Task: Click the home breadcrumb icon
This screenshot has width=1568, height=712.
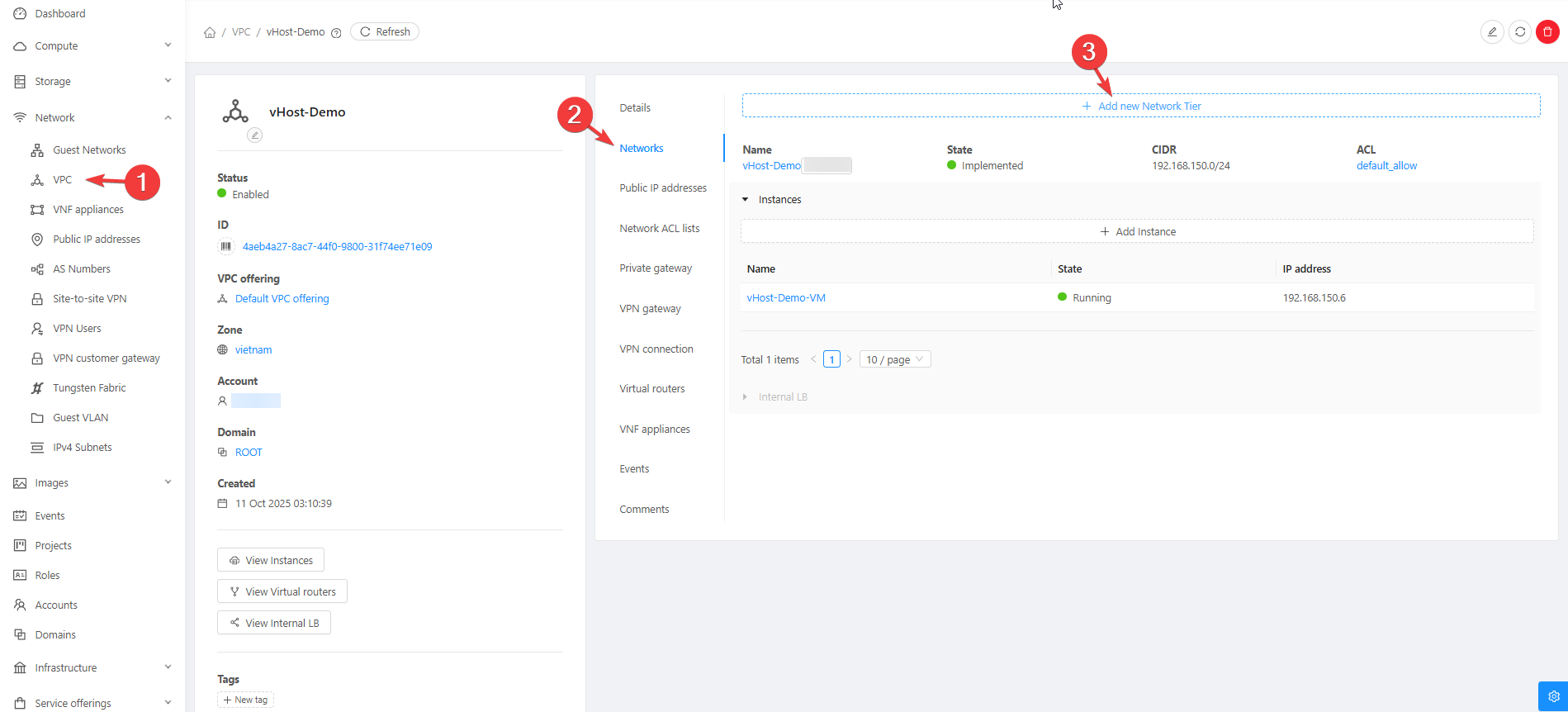Action: coord(210,32)
